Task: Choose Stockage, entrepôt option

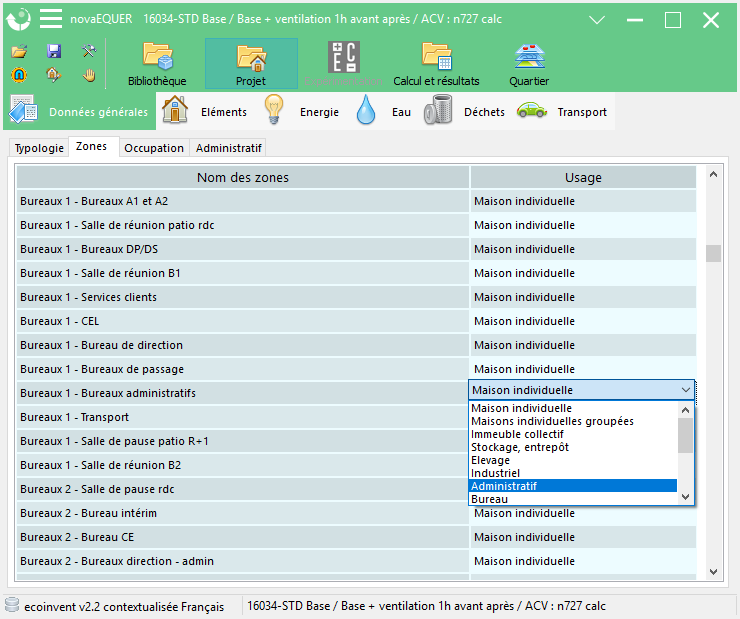Action: [x=573, y=447]
